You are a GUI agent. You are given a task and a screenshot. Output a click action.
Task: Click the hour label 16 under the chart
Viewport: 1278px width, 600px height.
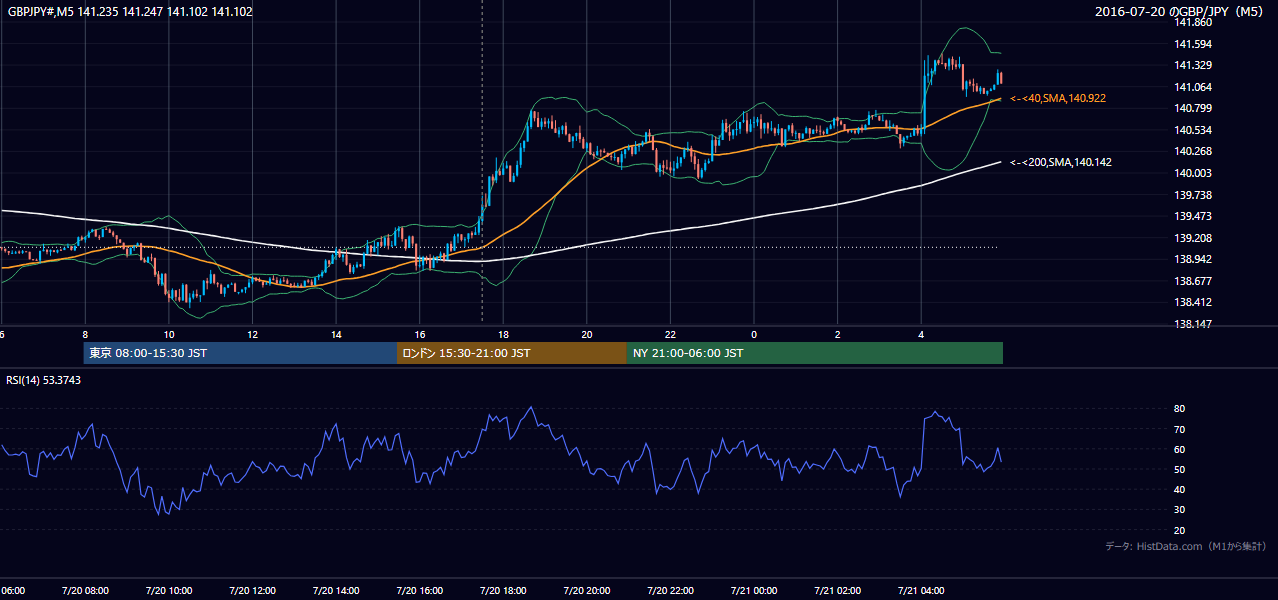[x=420, y=334]
